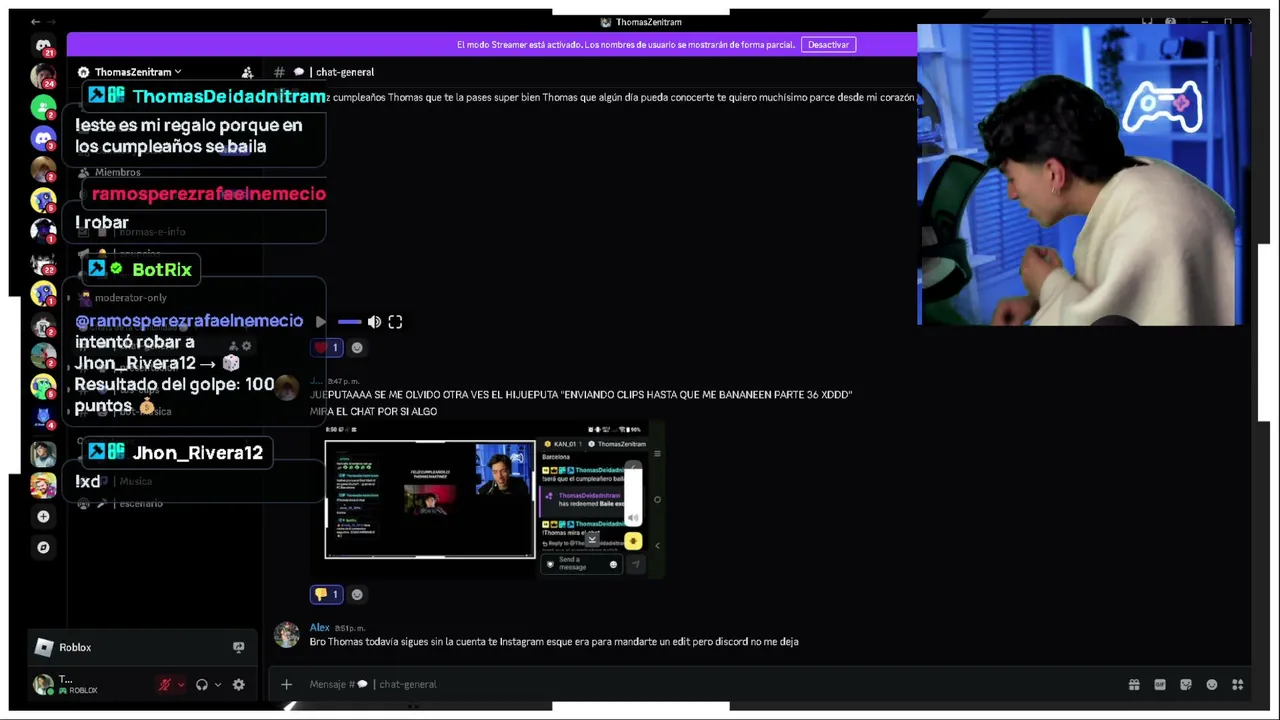This screenshot has height=720, width=1280.
Task: Open Alex's username in chat
Action: (319, 628)
